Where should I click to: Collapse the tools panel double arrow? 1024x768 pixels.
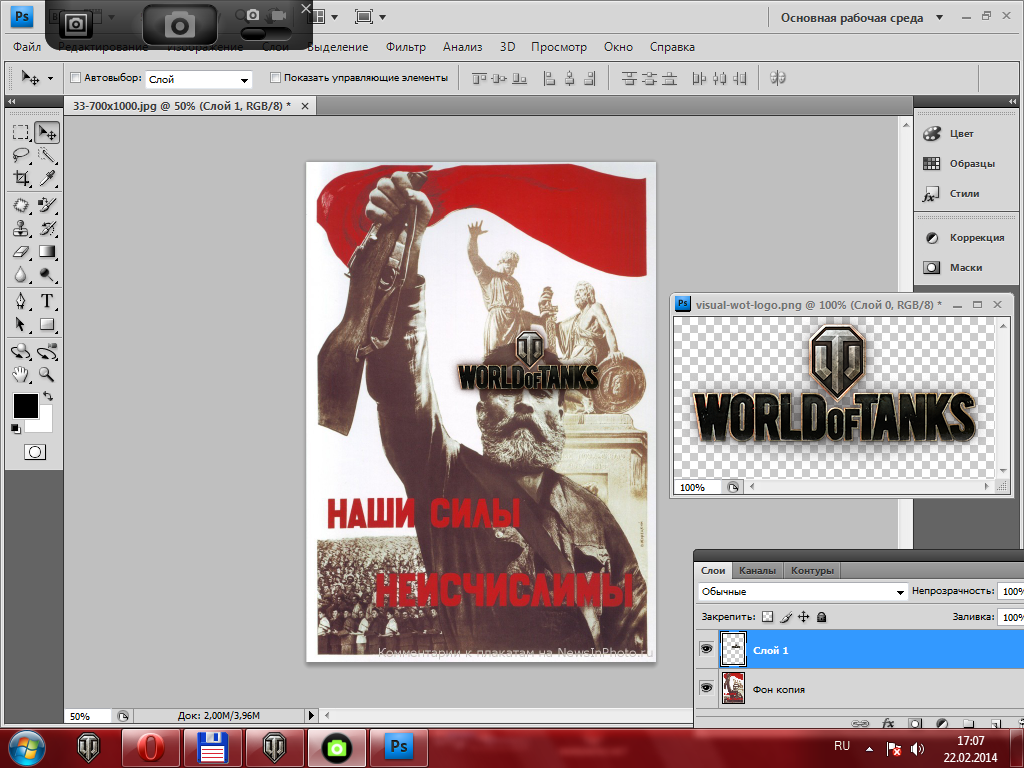pyautogui.click(x=11, y=101)
